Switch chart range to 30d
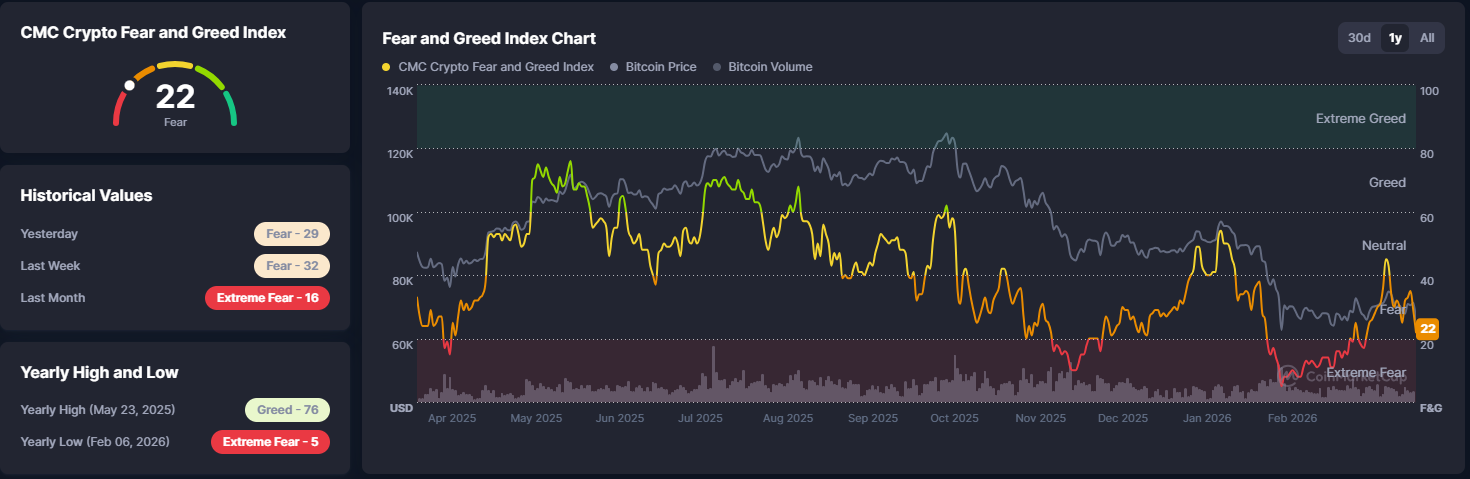Viewport: 1470px width, 479px height. [1359, 38]
